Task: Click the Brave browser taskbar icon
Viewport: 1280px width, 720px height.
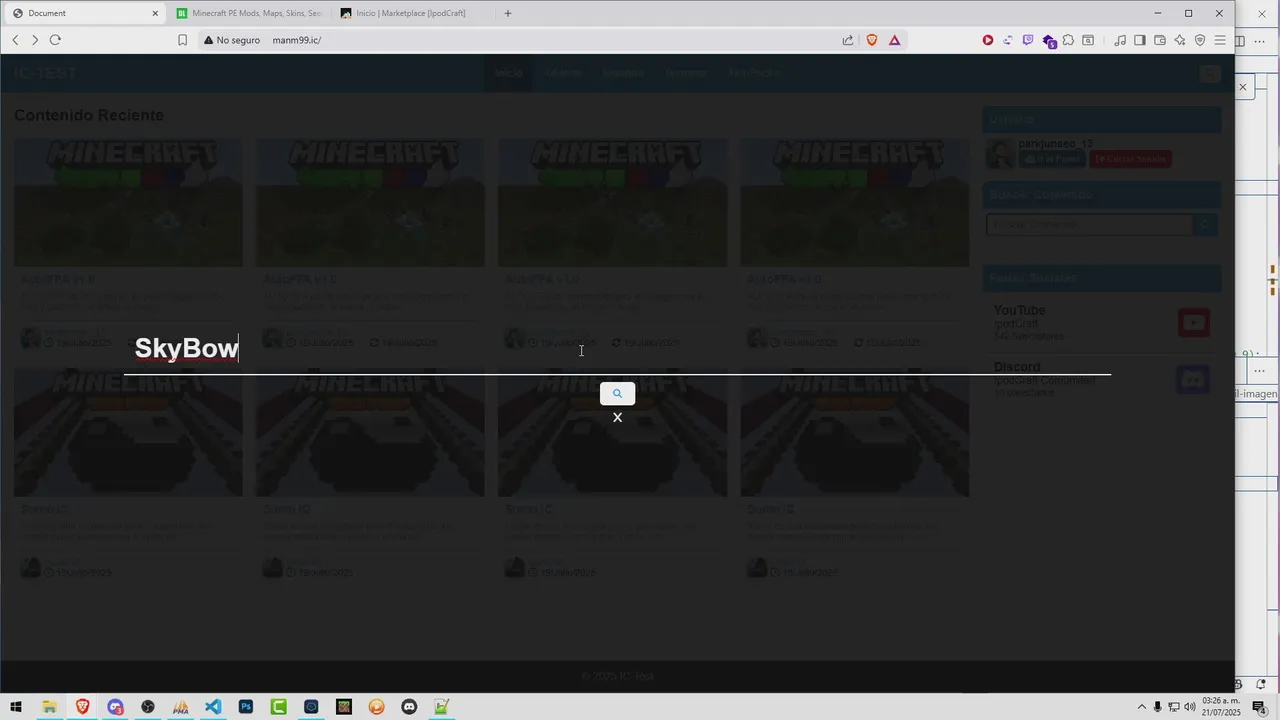Action: pos(82,707)
